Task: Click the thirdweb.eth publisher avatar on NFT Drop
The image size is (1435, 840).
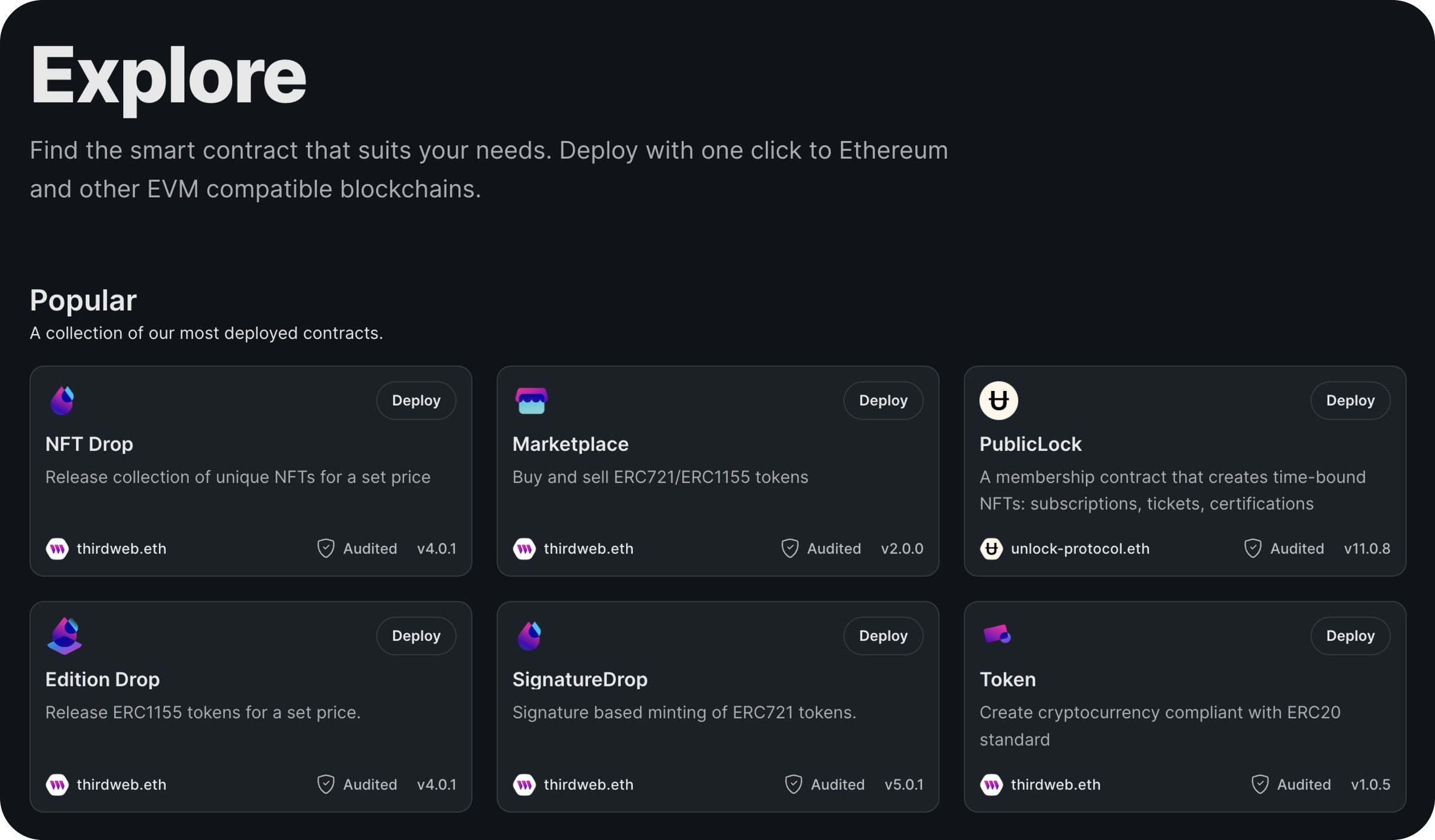Action: pyautogui.click(x=56, y=549)
